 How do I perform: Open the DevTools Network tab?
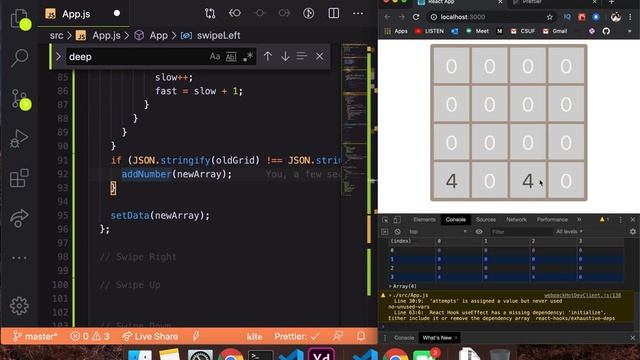pos(516,220)
